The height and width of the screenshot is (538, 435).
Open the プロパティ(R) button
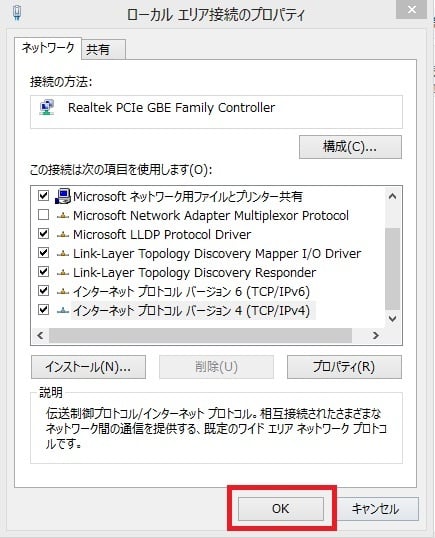tap(344, 367)
